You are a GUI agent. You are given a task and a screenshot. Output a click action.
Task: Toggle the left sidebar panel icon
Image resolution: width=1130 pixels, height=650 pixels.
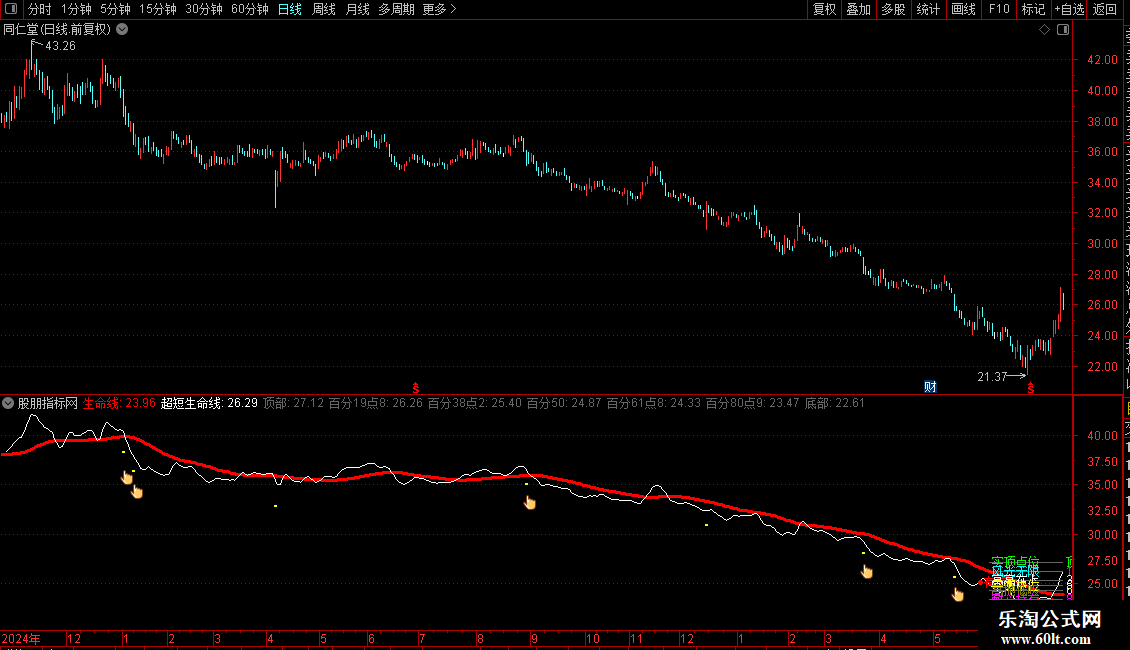tap(11, 9)
